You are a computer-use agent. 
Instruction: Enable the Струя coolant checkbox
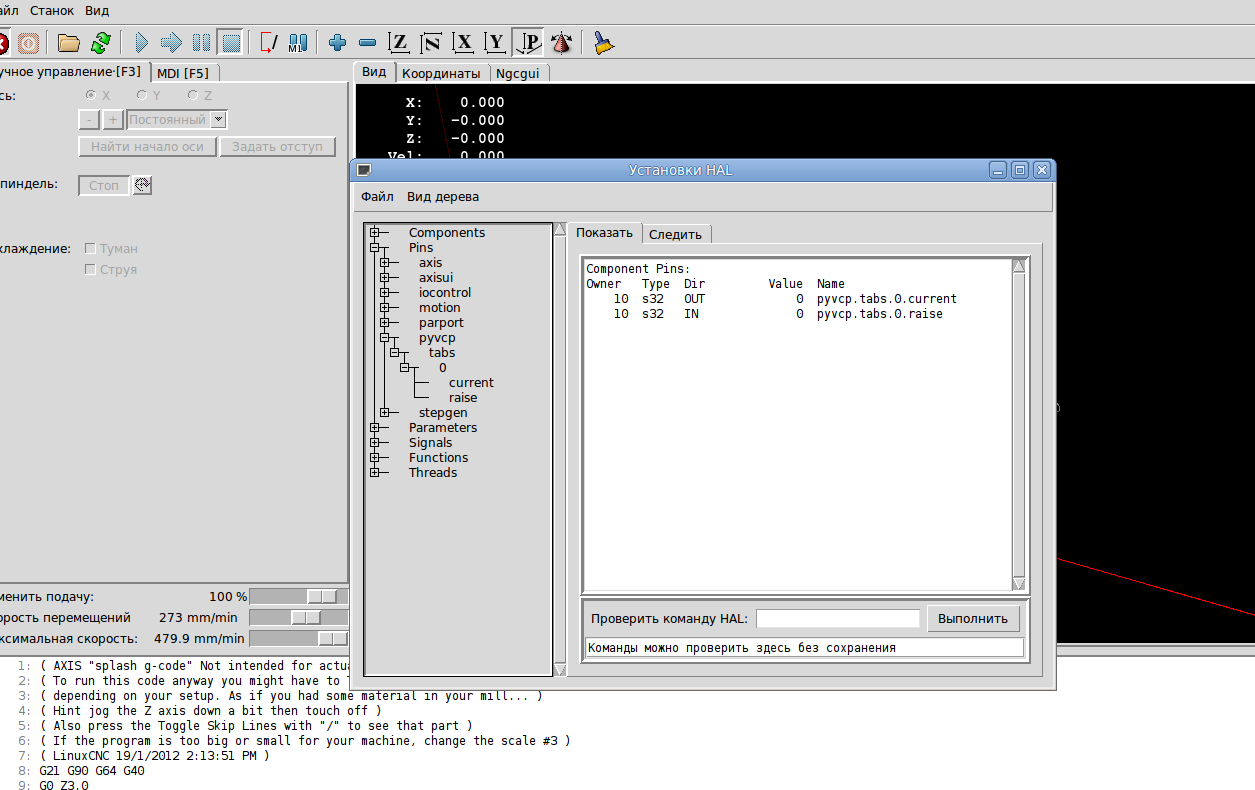pyautogui.click(x=91, y=269)
